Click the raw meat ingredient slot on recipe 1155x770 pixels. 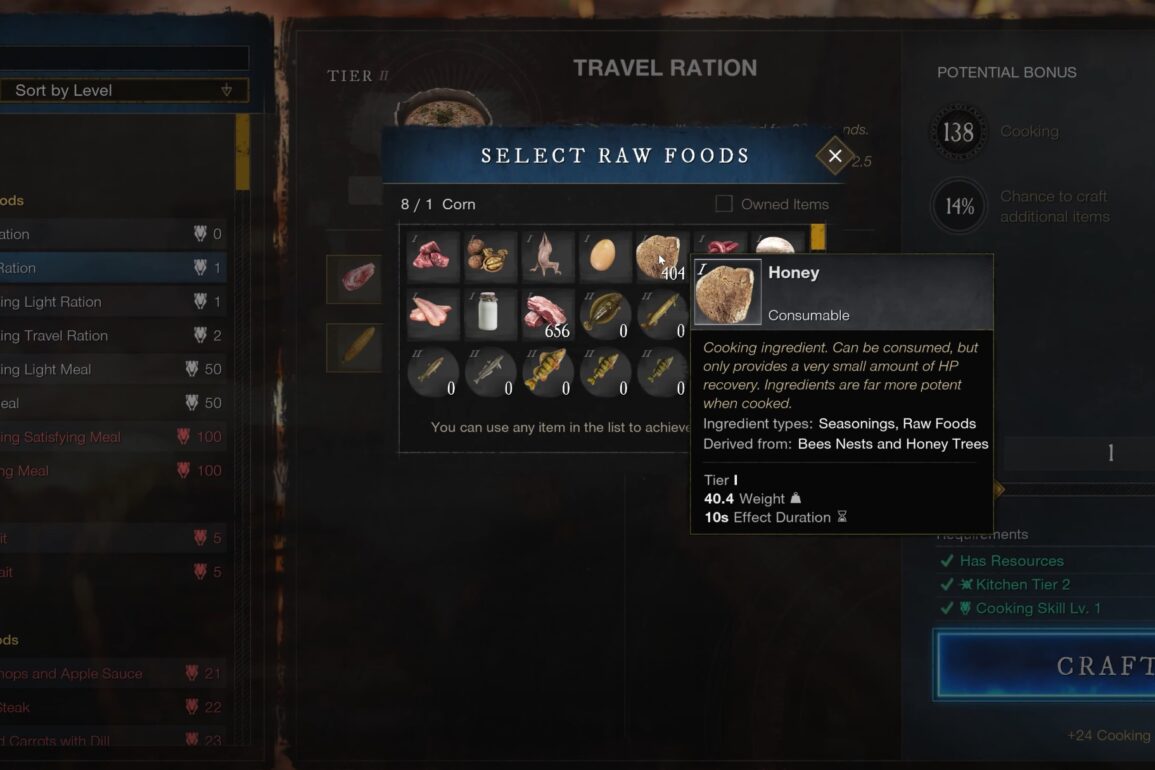355,279
